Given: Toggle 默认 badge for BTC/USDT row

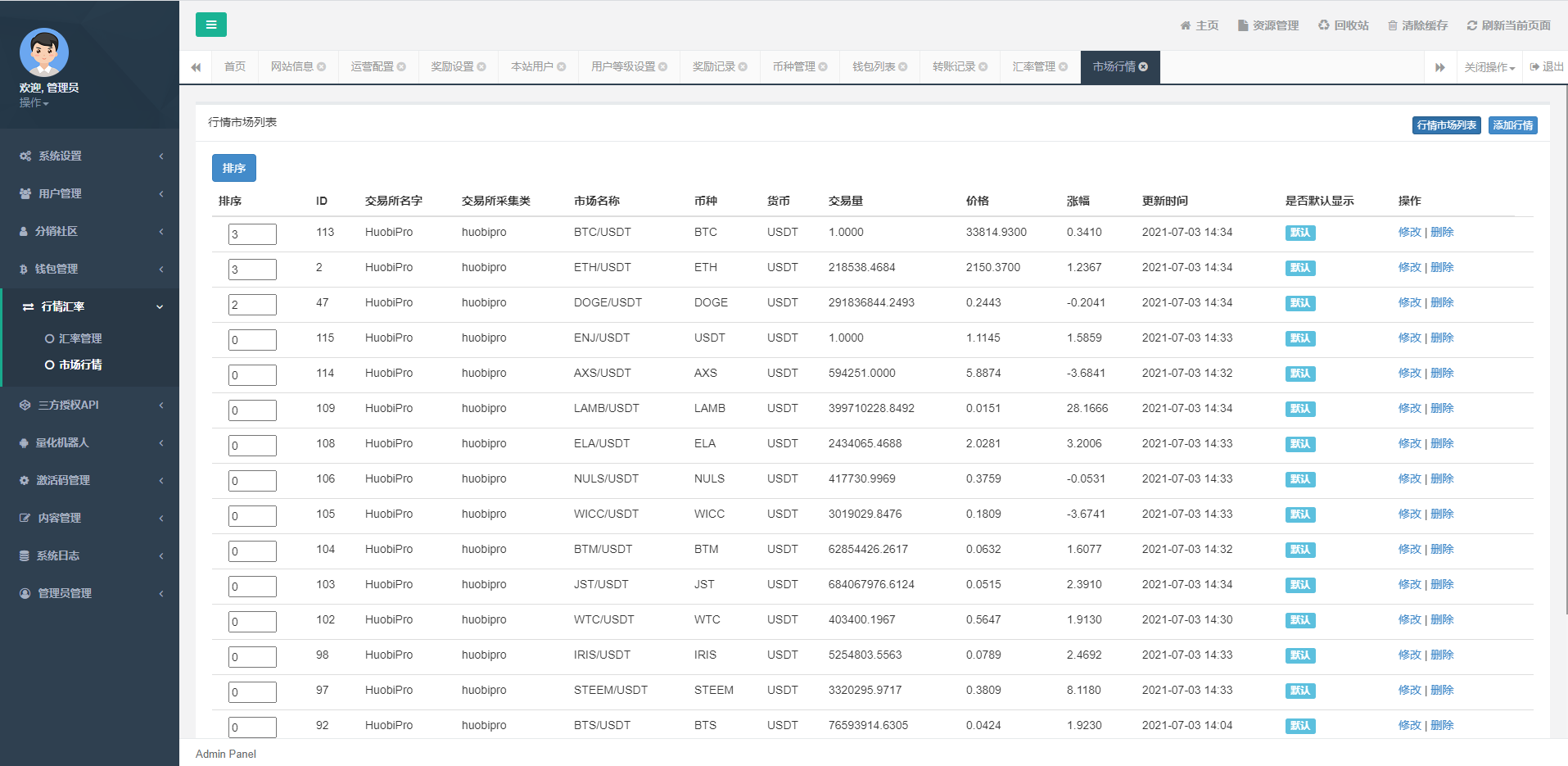Looking at the screenshot, I should (1299, 233).
